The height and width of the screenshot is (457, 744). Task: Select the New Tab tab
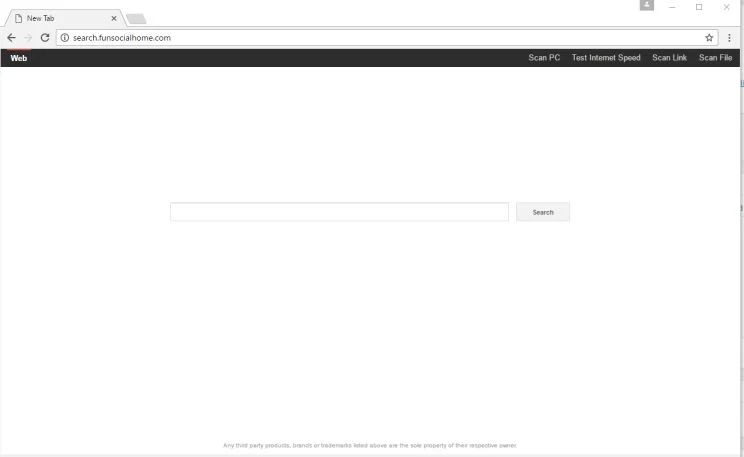[64, 18]
